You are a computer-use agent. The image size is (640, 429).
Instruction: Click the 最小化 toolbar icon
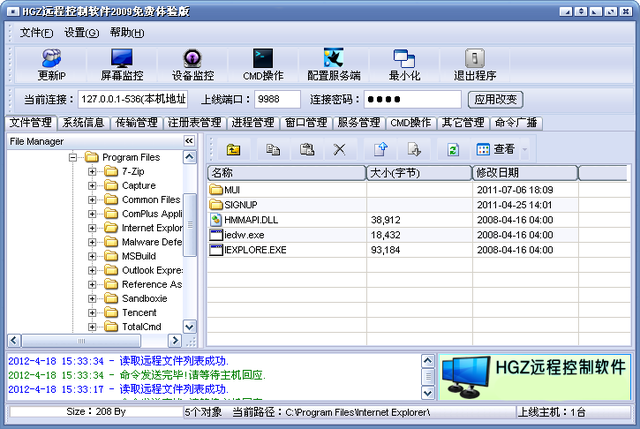(x=404, y=64)
